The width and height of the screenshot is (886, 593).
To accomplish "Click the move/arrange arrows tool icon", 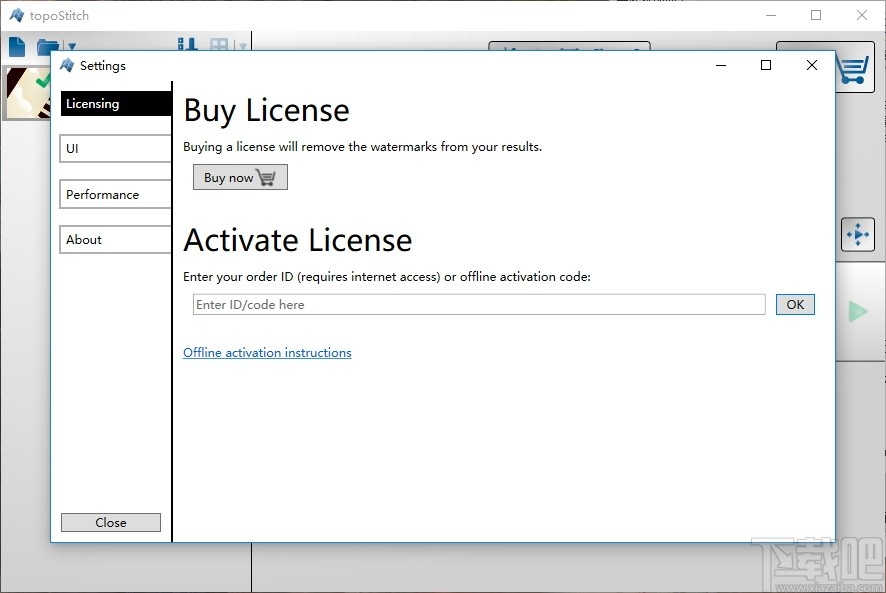I will tap(858, 234).
